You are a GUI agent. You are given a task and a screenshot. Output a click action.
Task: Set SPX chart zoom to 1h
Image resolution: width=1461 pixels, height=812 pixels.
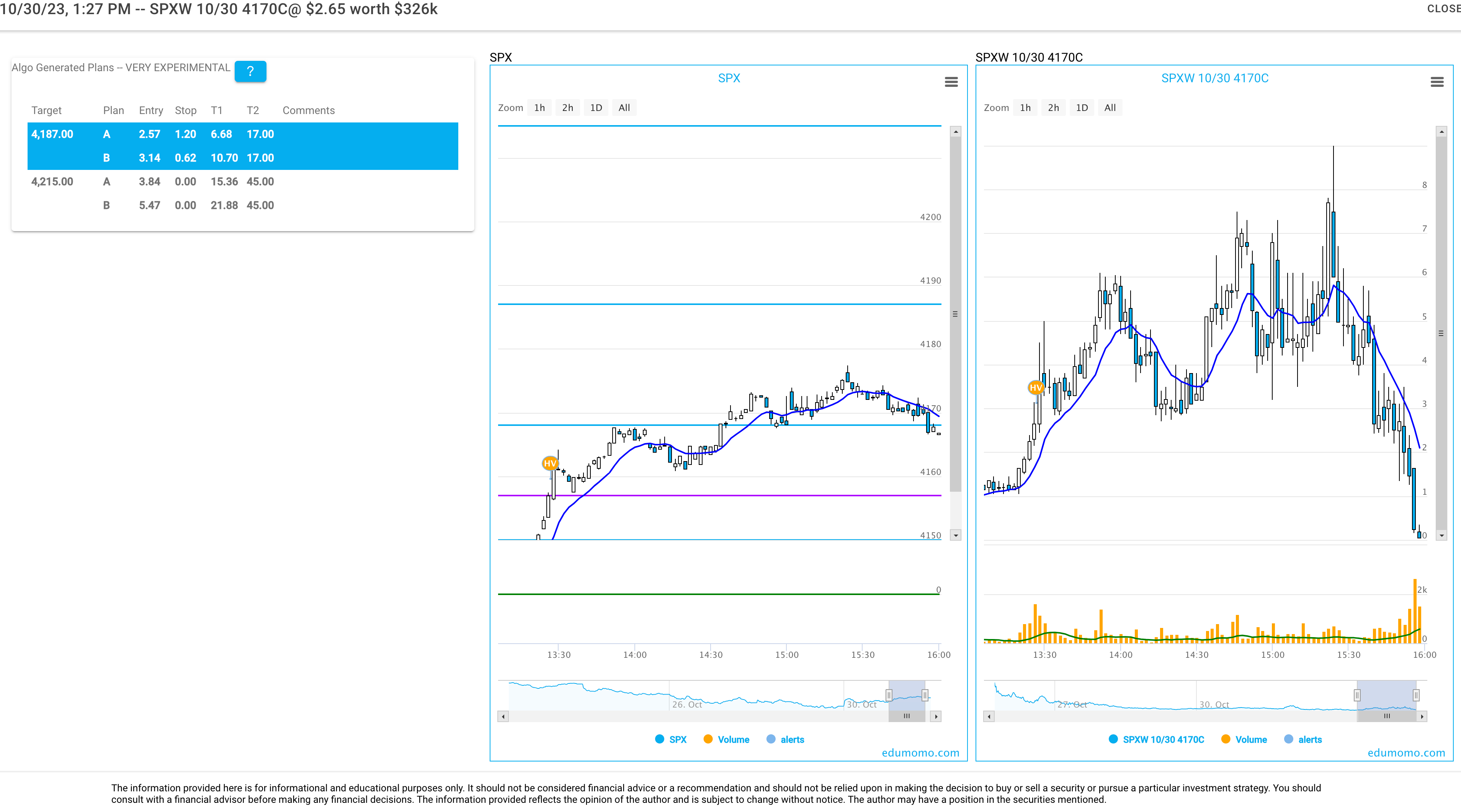539,108
